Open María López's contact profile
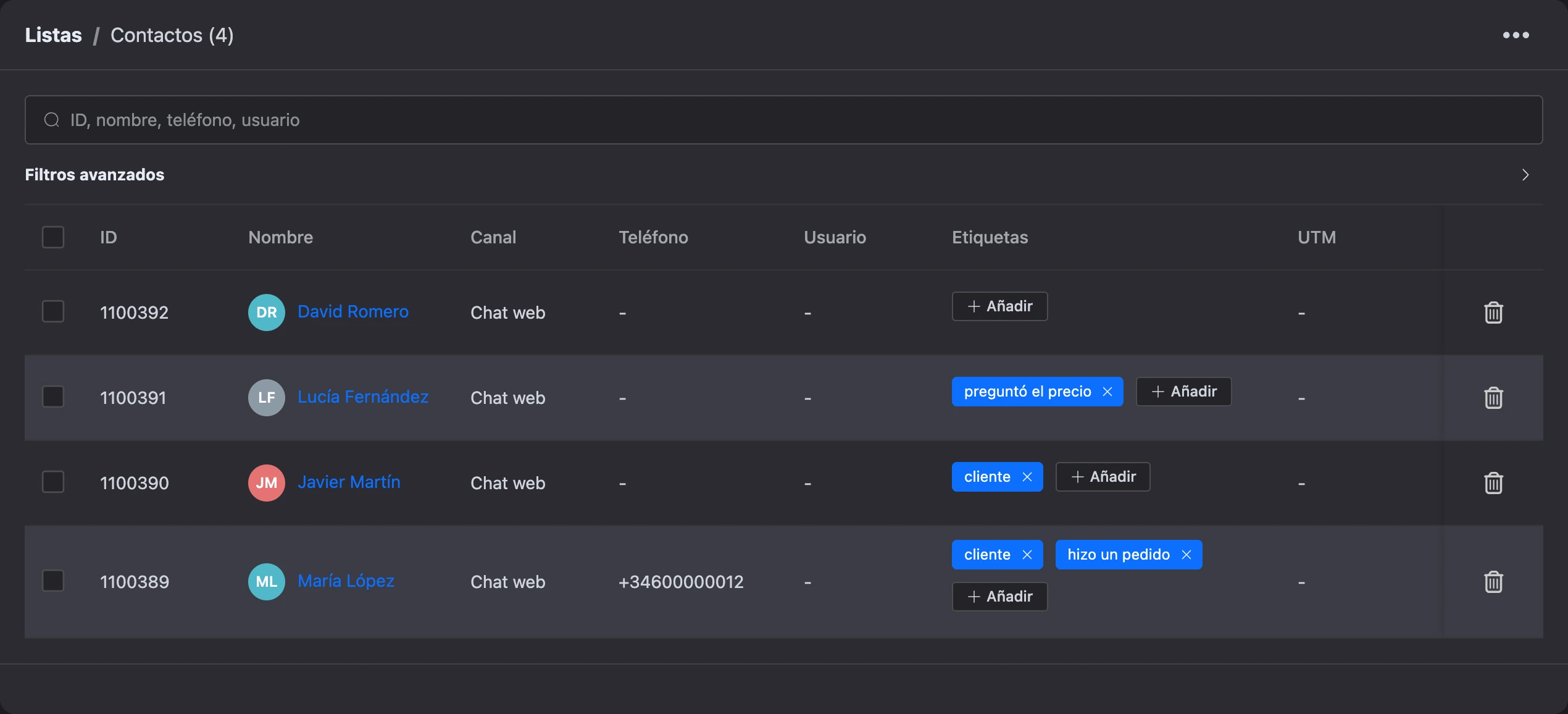This screenshot has height=714, width=1568. tap(346, 581)
